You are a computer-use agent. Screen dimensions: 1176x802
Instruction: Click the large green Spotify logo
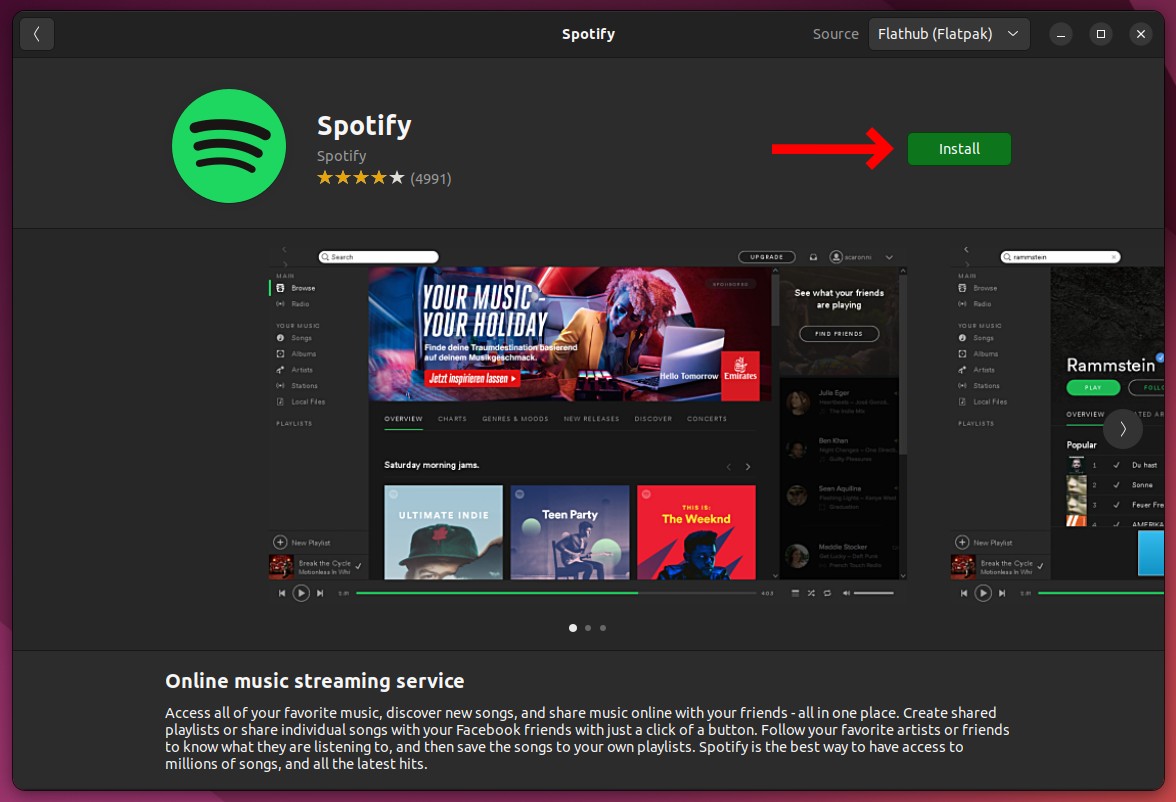[x=229, y=146]
